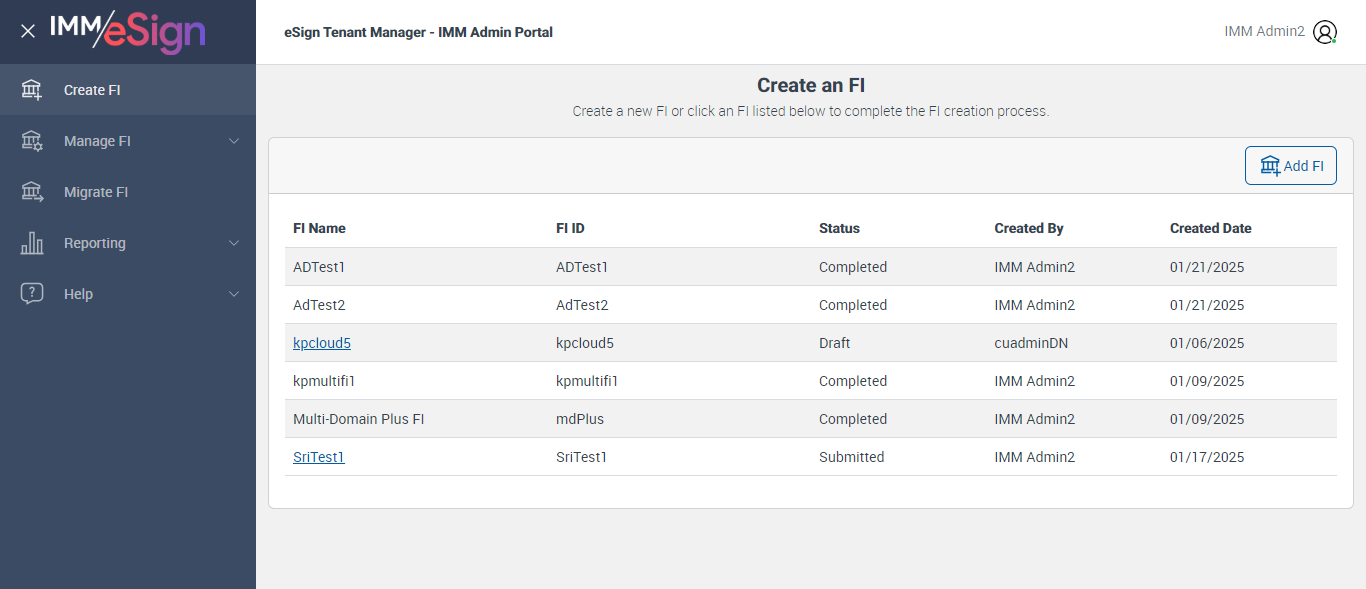Open the Migrate FI menu item
Image resolution: width=1366 pixels, height=589 pixels.
[96, 192]
